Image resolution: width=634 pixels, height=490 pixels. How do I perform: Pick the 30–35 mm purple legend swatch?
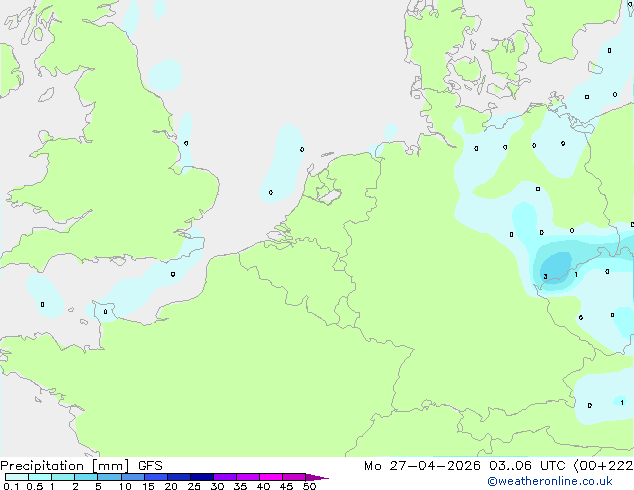[x=225, y=477]
